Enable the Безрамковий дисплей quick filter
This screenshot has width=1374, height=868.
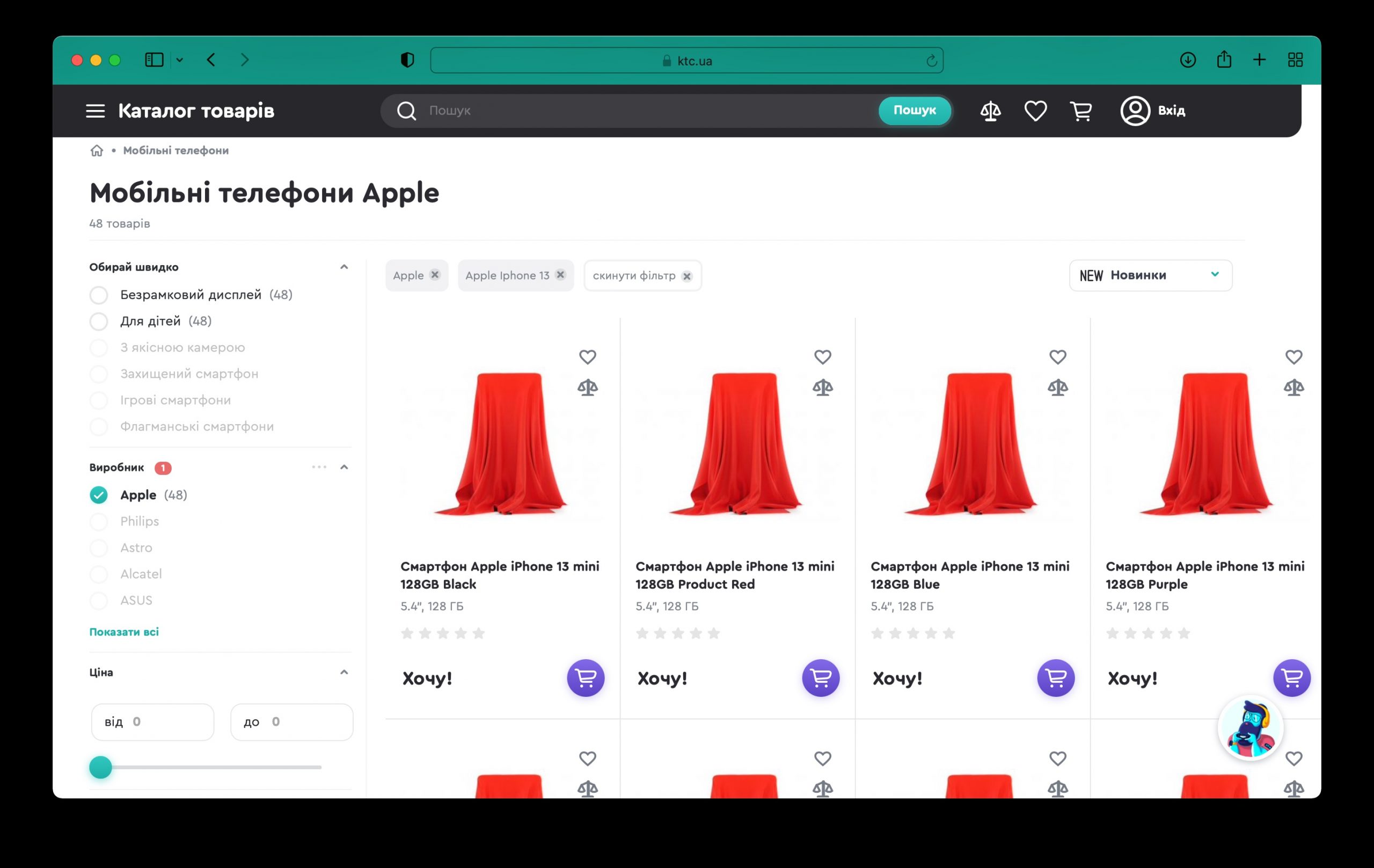pyautogui.click(x=99, y=295)
